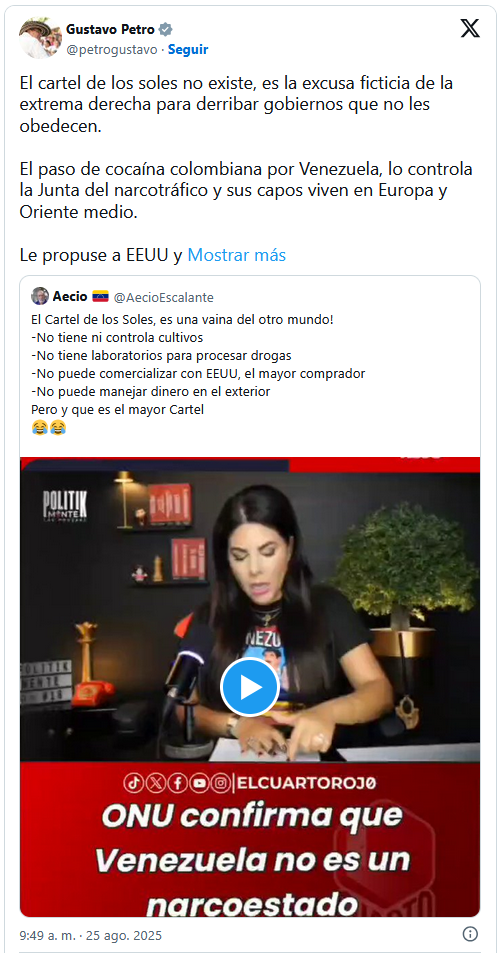The width and height of the screenshot is (497, 953).
Task: Click the Politik Mente logo in video
Action: tap(65, 506)
